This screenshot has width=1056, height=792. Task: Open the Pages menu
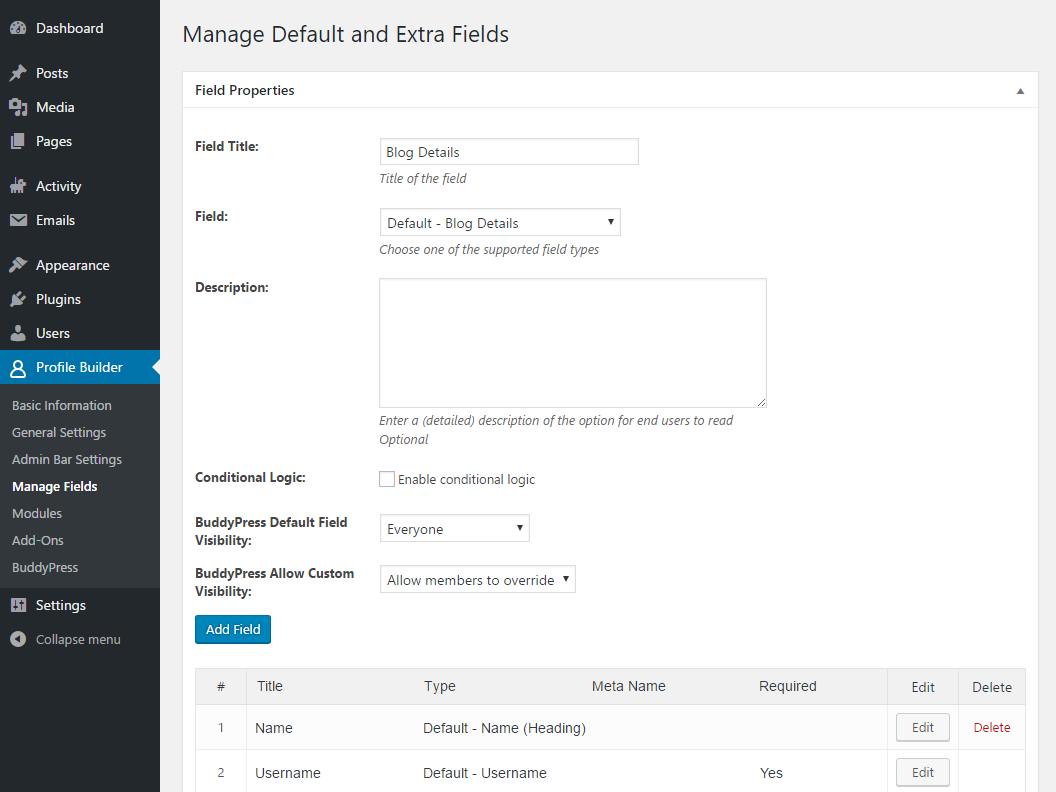pyautogui.click(x=80, y=141)
